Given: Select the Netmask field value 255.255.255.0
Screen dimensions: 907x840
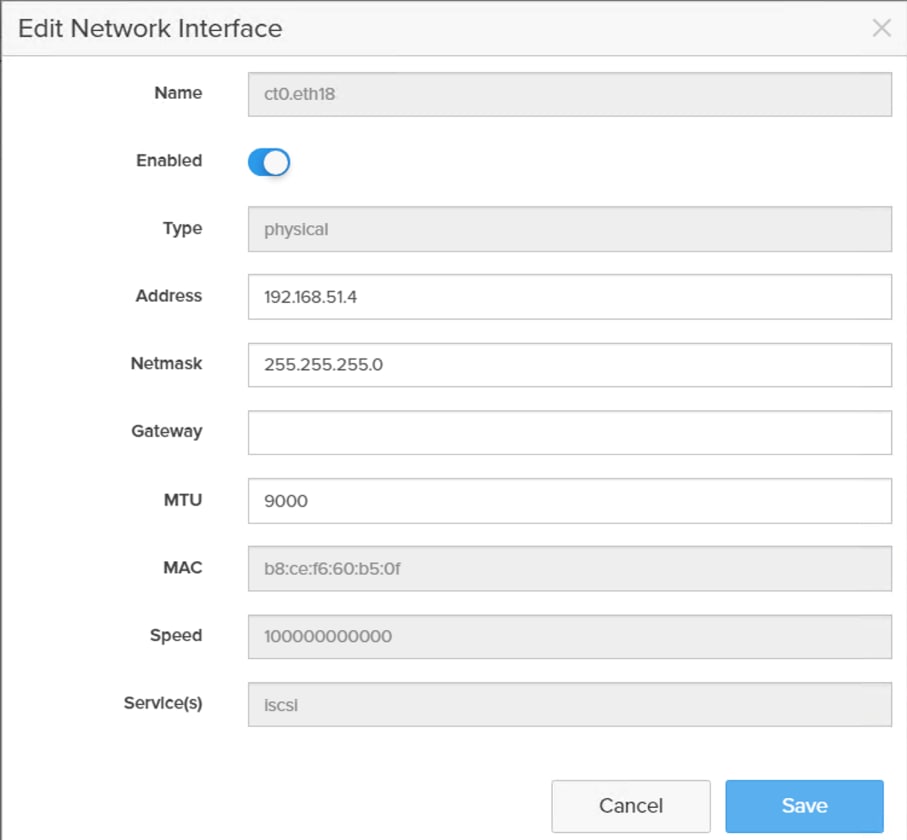Looking at the screenshot, I should pyautogui.click(x=569, y=364).
